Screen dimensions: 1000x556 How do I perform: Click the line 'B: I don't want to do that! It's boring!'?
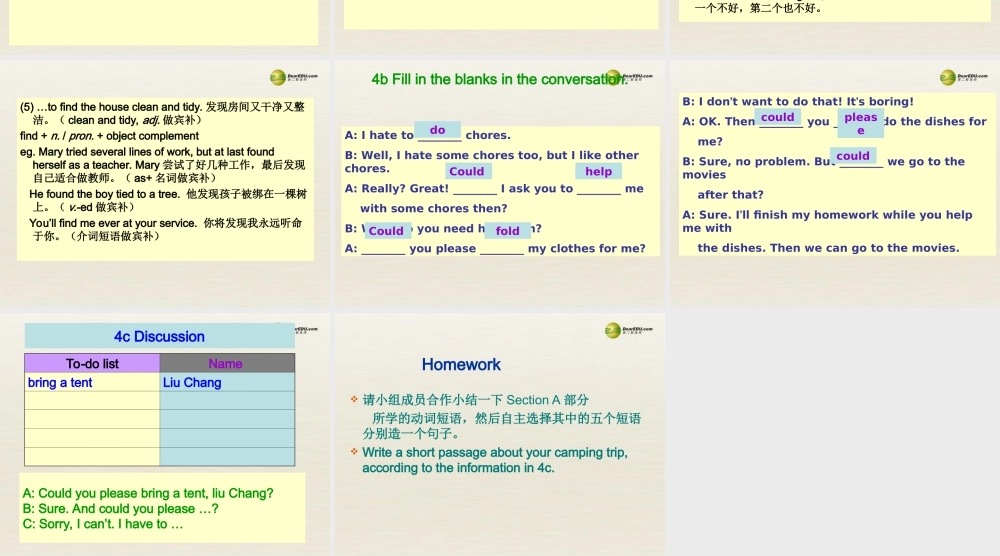(x=798, y=101)
